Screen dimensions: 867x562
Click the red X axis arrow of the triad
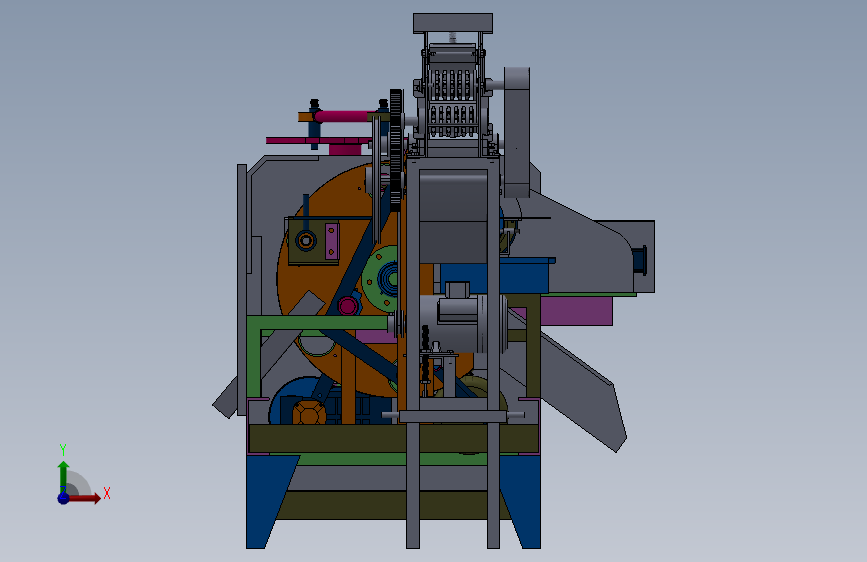tap(84, 498)
